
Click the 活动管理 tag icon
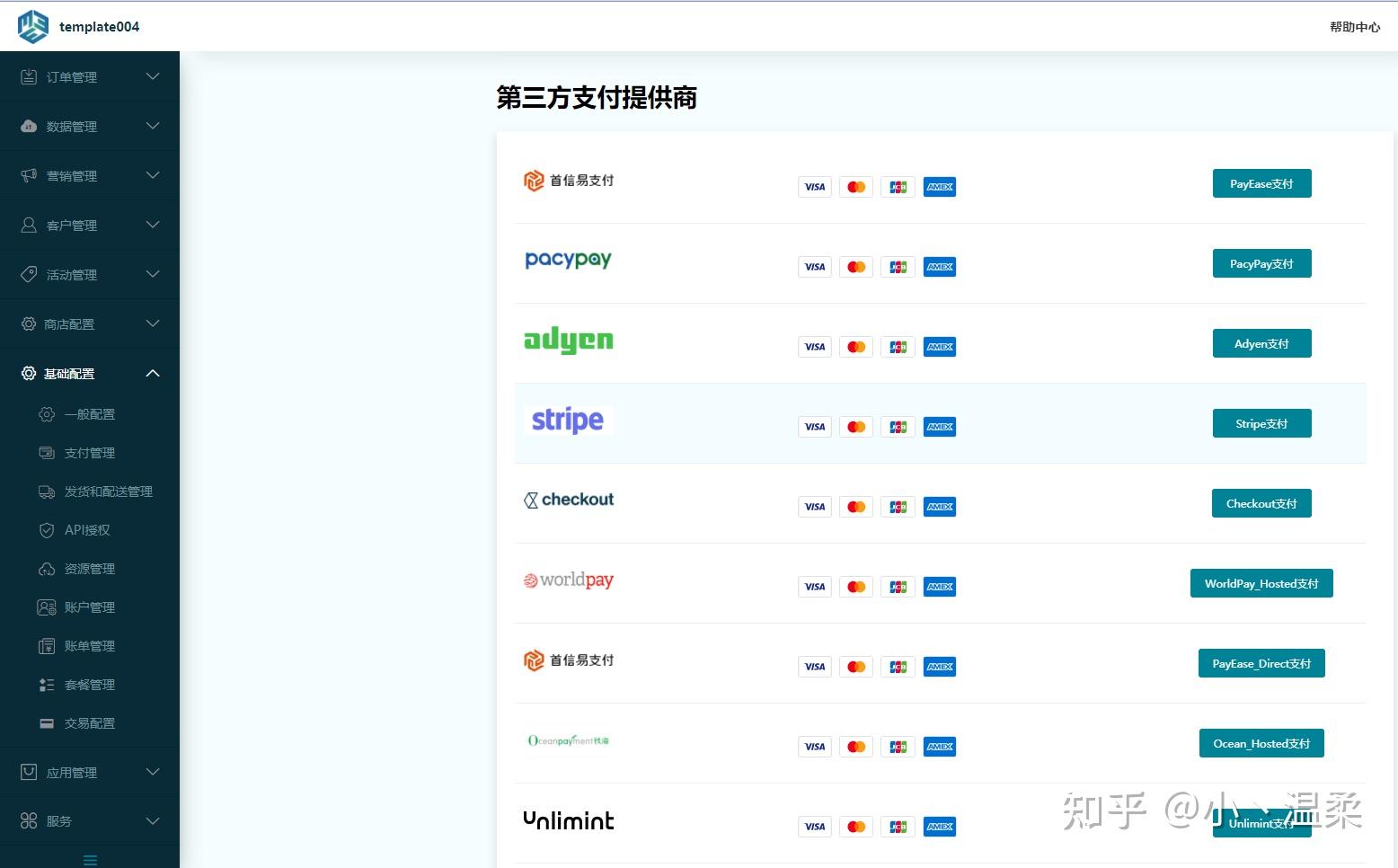point(29,275)
